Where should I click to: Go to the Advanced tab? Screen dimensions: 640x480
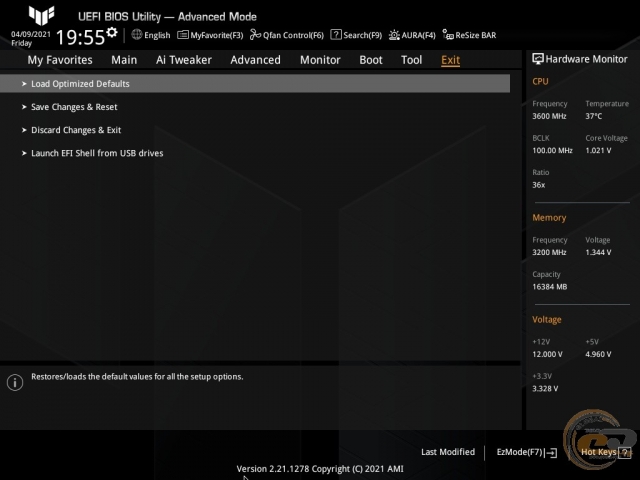click(256, 60)
